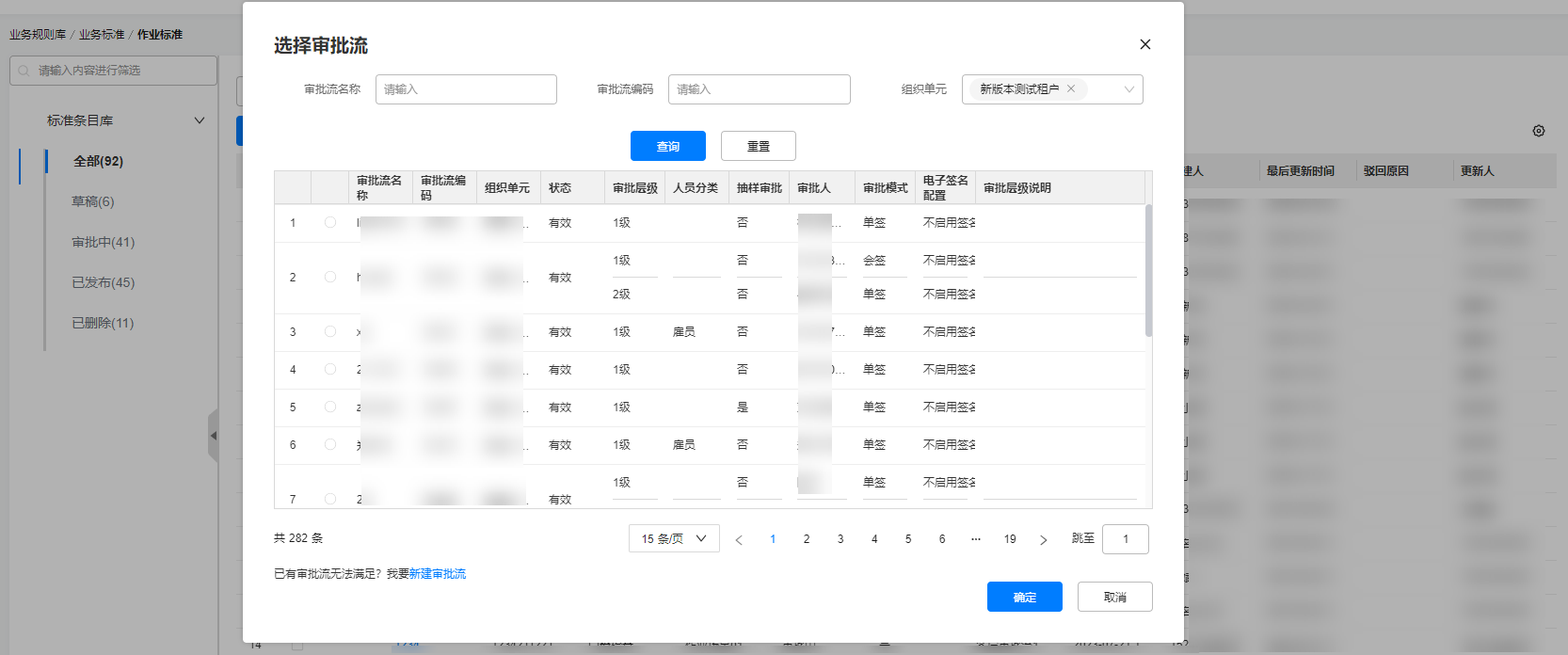The width and height of the screenshot is (1568, 655).
Task: Select 全部(92) in the left tree
Action: (x=99, y=162)
